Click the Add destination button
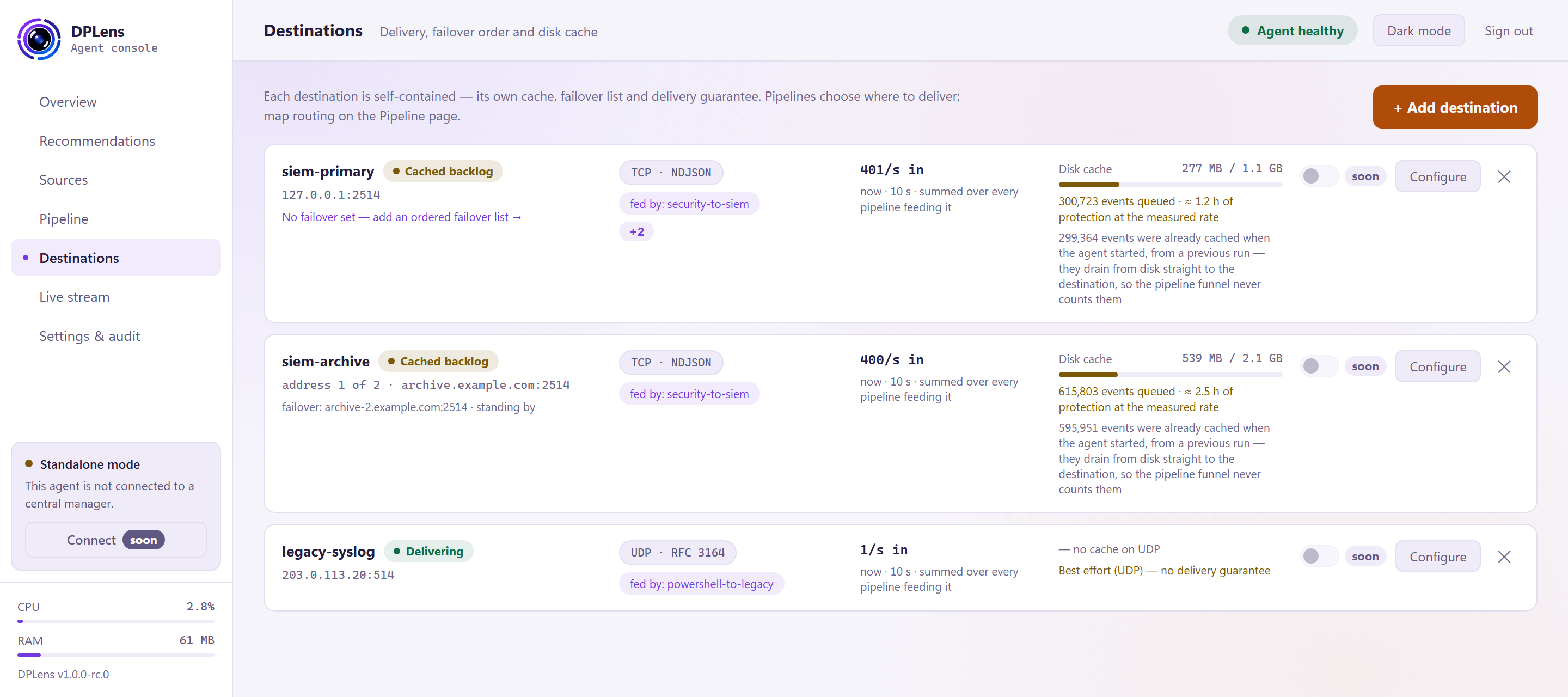This screenshot has width=1568, height=697. point(1454,107)
